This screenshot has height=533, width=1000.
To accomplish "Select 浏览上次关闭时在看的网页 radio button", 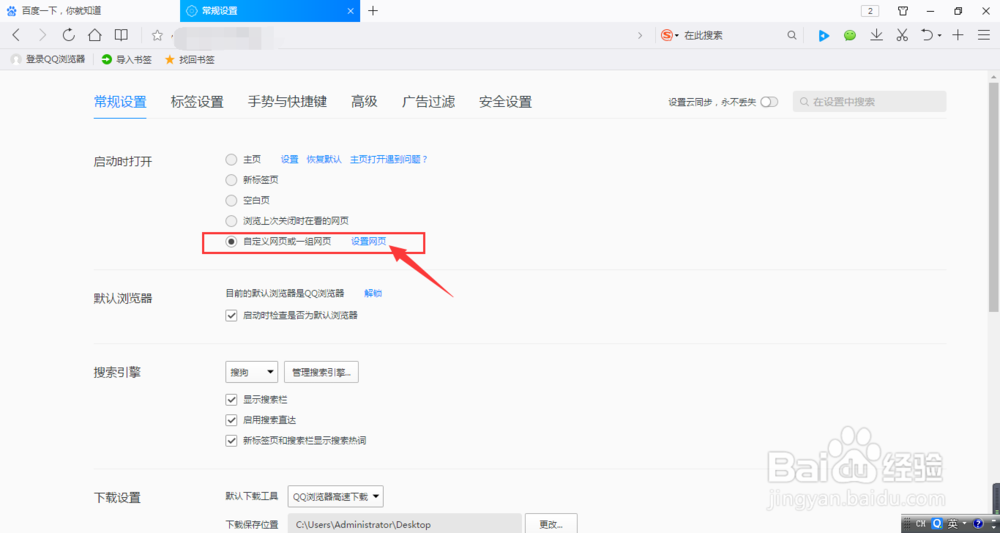I will point(231,221).
